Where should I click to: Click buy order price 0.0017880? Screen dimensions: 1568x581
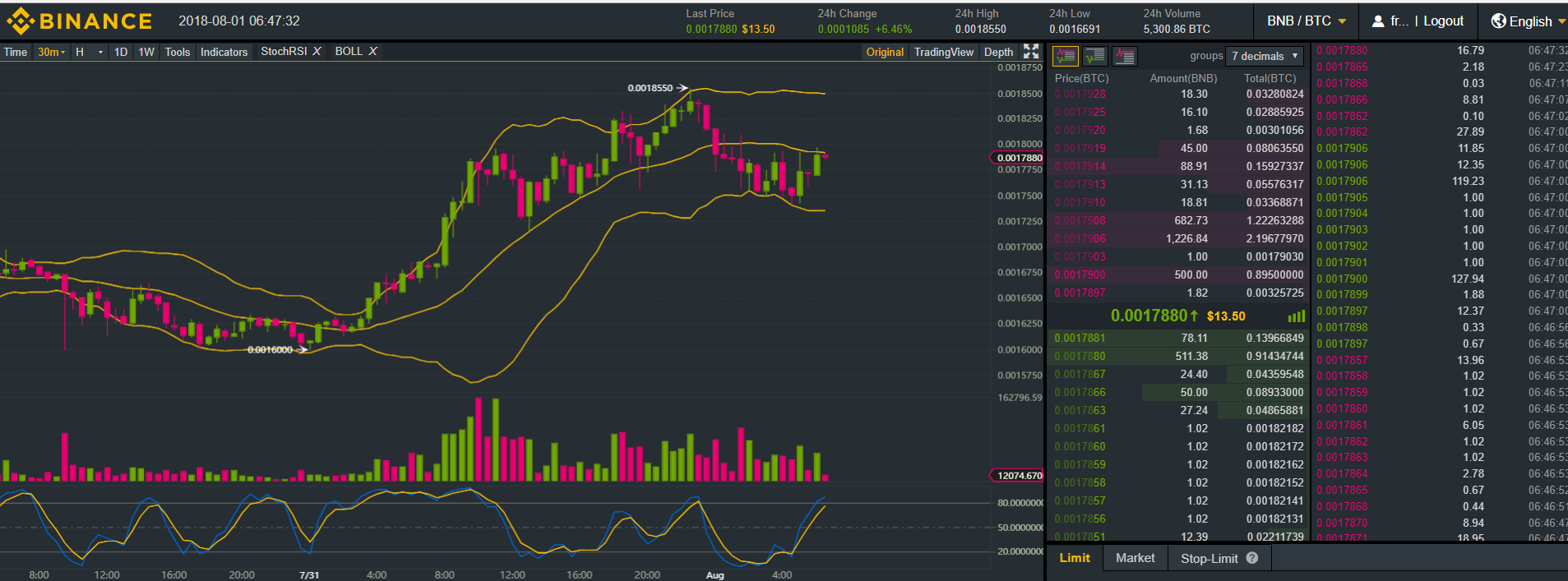click(1080, 356)
